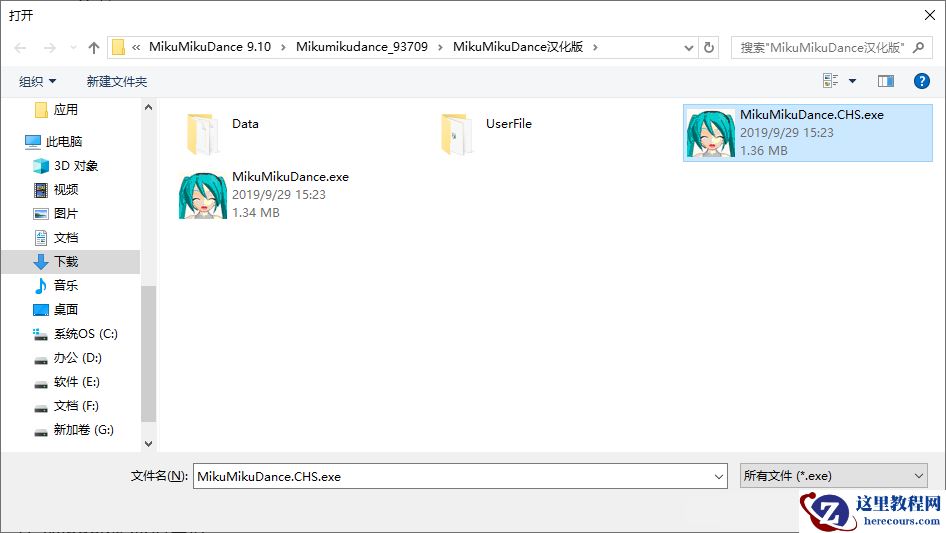Open the view options dropdown arrow
Image resolution: width=946 pixels, height=533 pixels.
(x=852, y=81)
